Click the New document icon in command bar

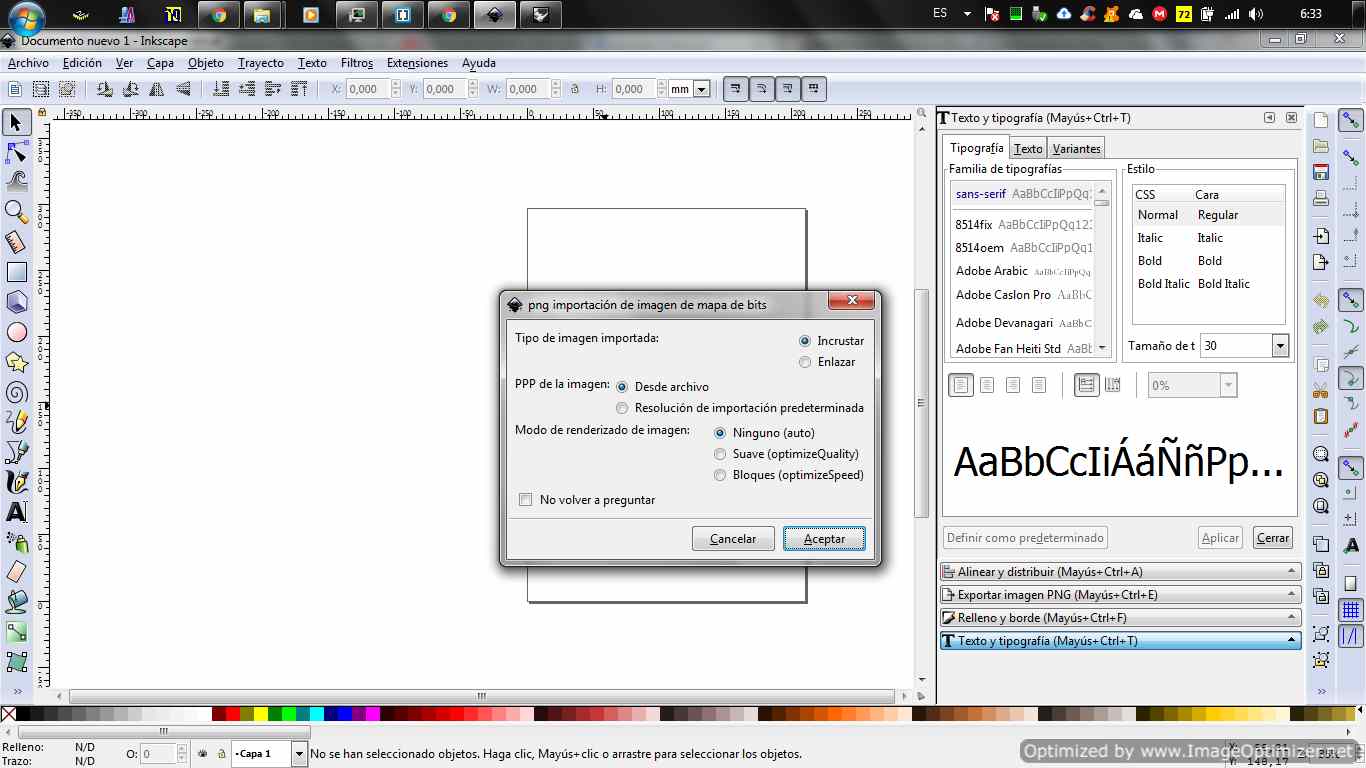pyautogui.click(x=1321, y=120)
